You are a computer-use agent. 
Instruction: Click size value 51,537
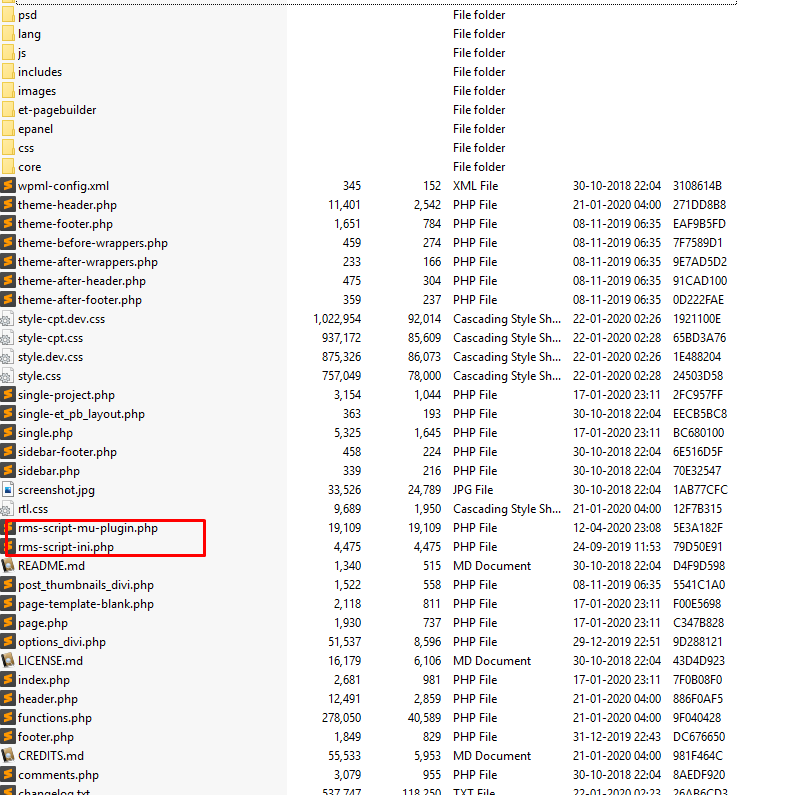click(344, 642)
